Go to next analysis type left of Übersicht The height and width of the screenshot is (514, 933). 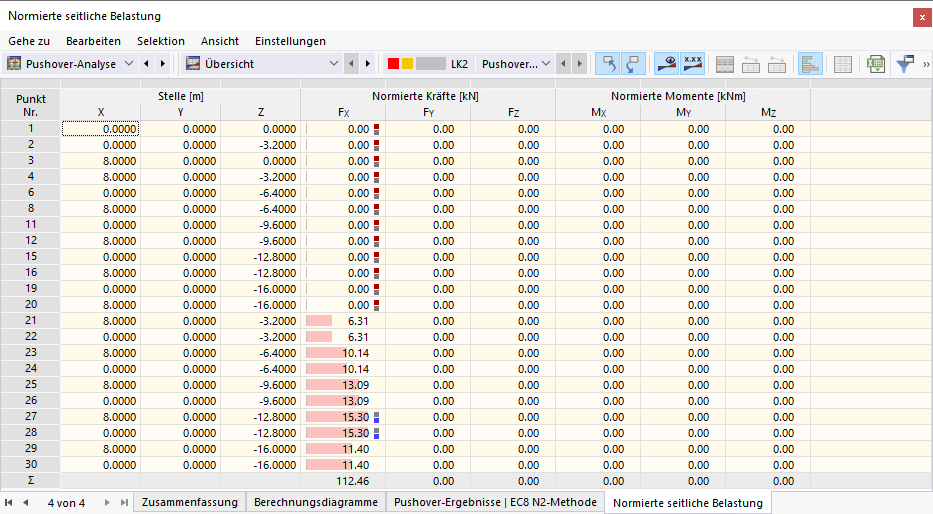tap(162, 64)
